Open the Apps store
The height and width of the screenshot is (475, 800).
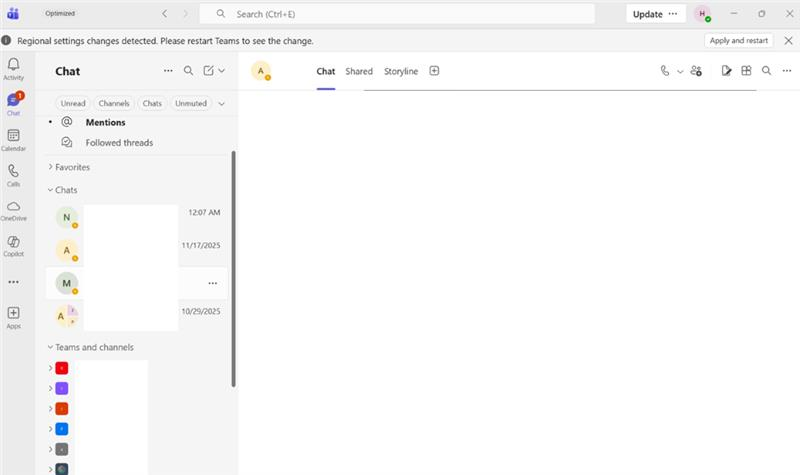[x=13, y=317]
